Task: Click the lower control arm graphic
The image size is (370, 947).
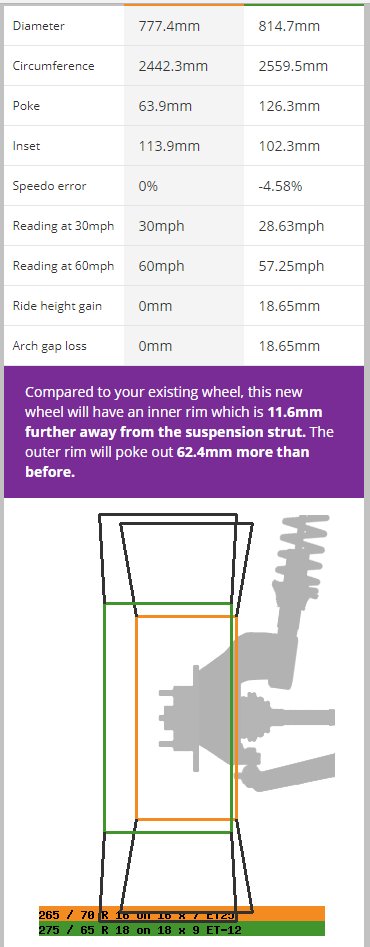Action: (289, 772)
